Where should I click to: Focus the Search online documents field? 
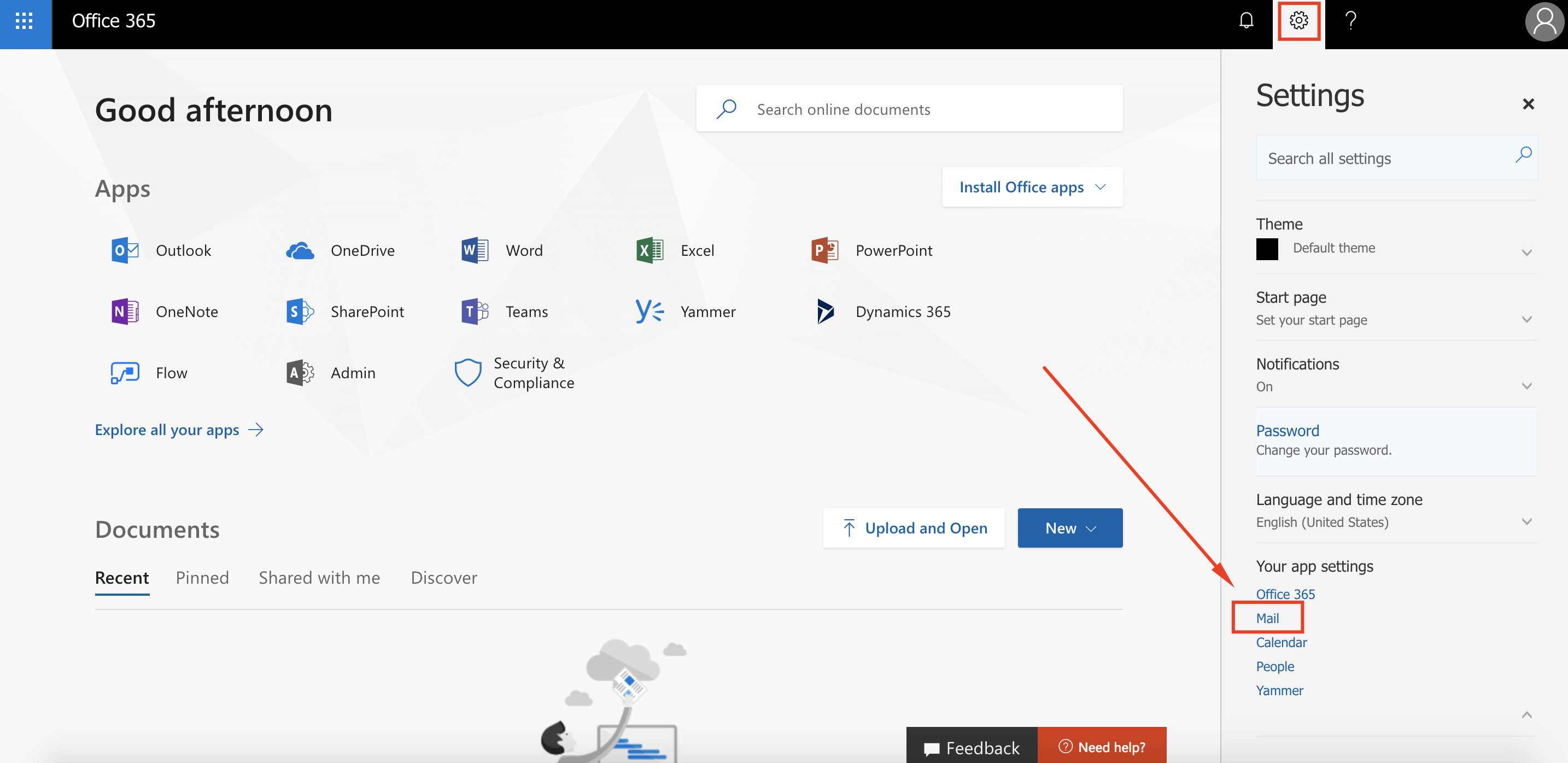[909, 109]
